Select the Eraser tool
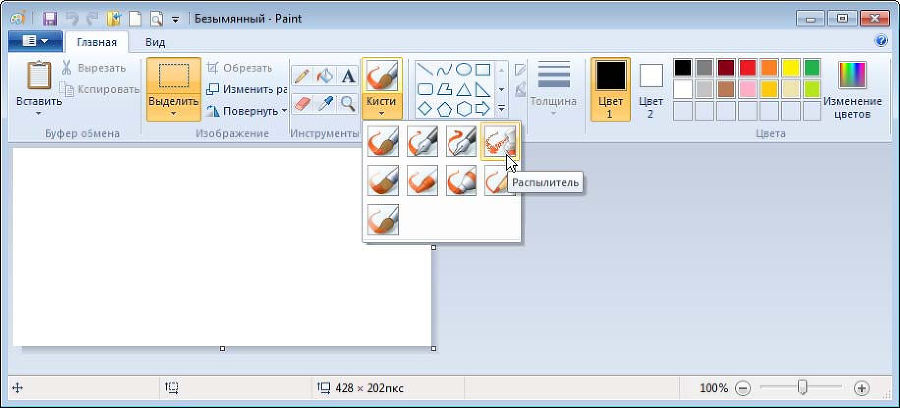The image size is (900, 408). click(301, 103)
